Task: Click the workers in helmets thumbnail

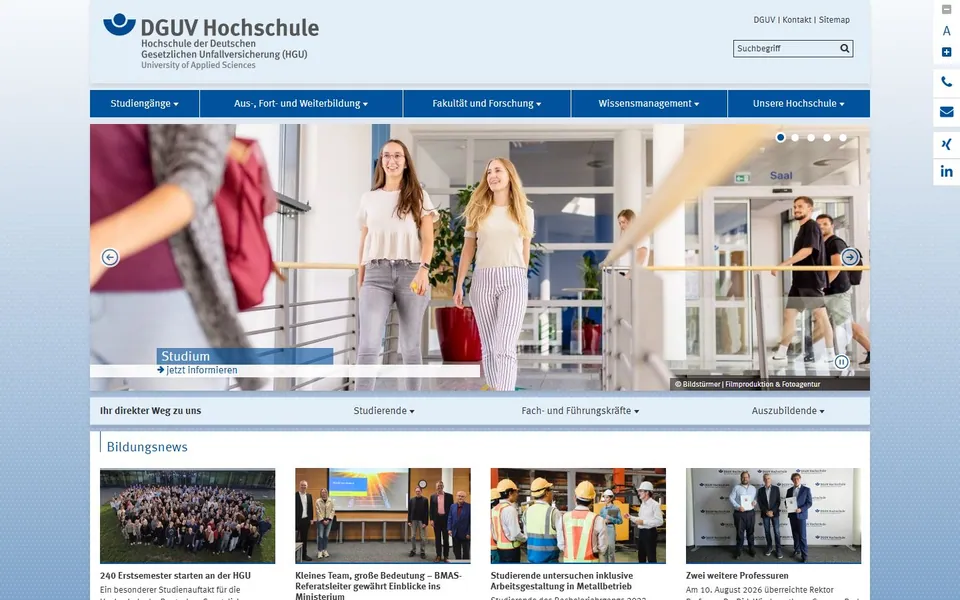Action: (578, 516)
